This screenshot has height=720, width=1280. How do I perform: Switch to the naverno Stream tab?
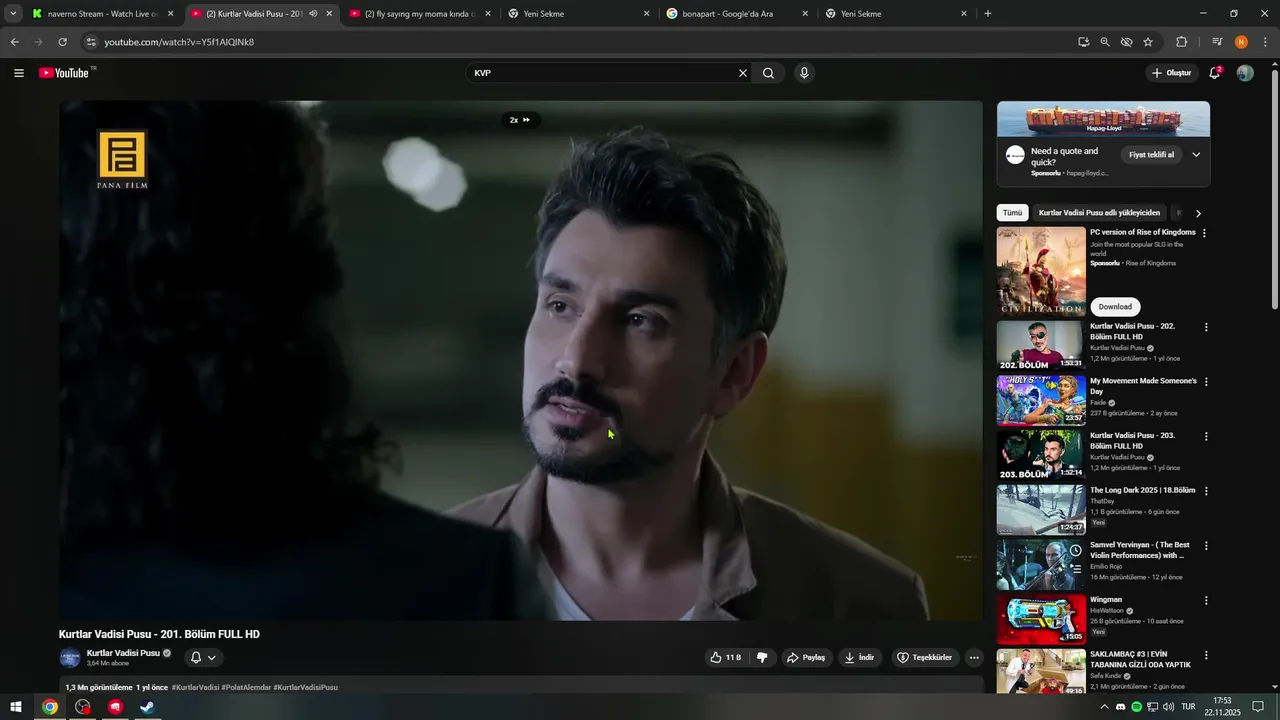[103, 14]
